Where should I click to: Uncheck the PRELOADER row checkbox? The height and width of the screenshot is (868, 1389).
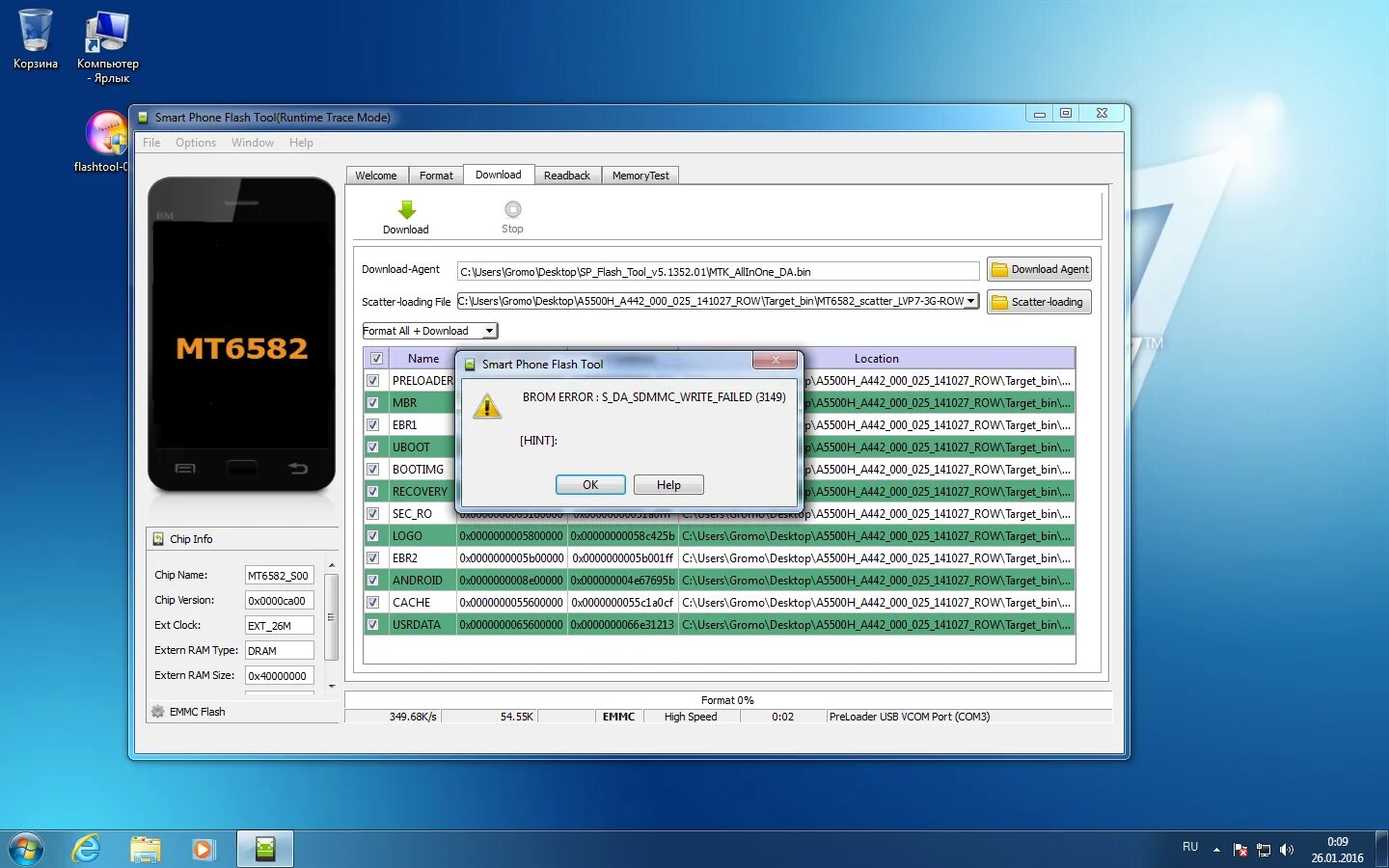372,381
